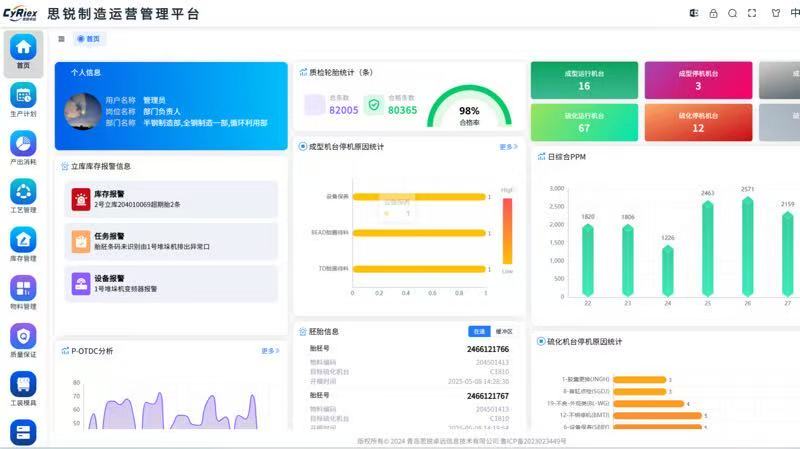This screenshot has width=800, height=449.
Task: Click the 工装模具 sidebar icon
Action: click(23, 388)
